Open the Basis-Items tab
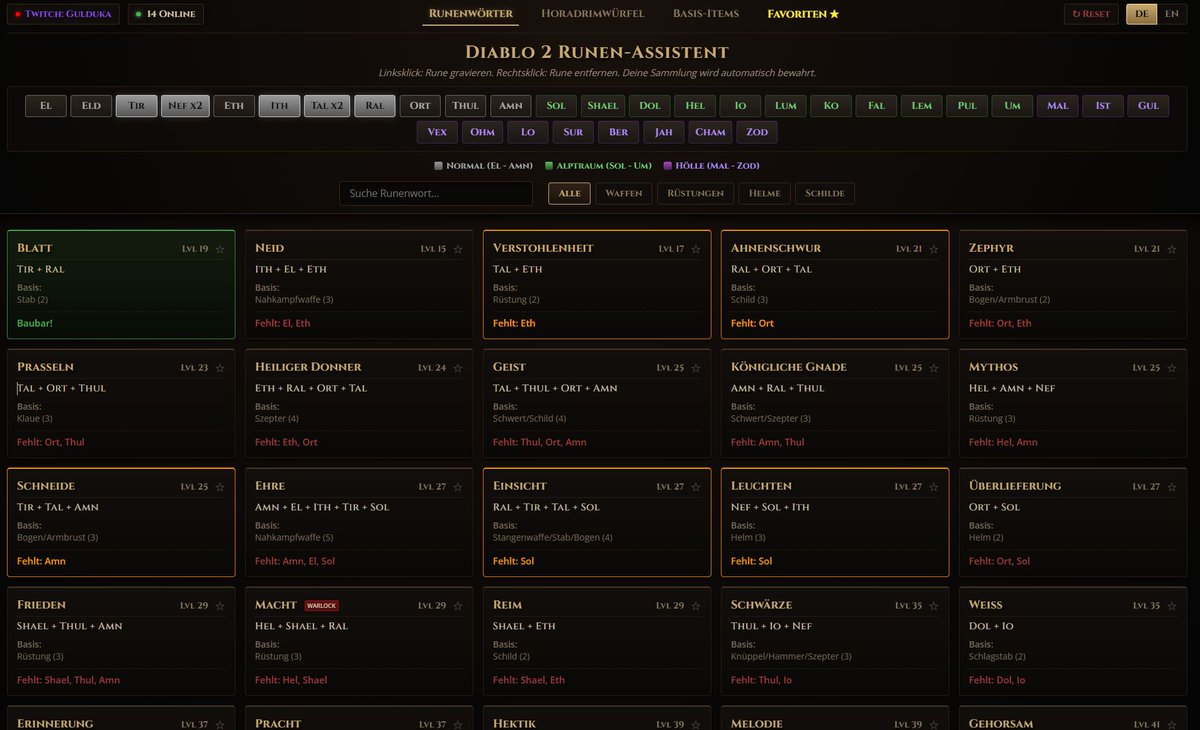Viewport: 1200px width, 730px height. (x=706, y=14)
